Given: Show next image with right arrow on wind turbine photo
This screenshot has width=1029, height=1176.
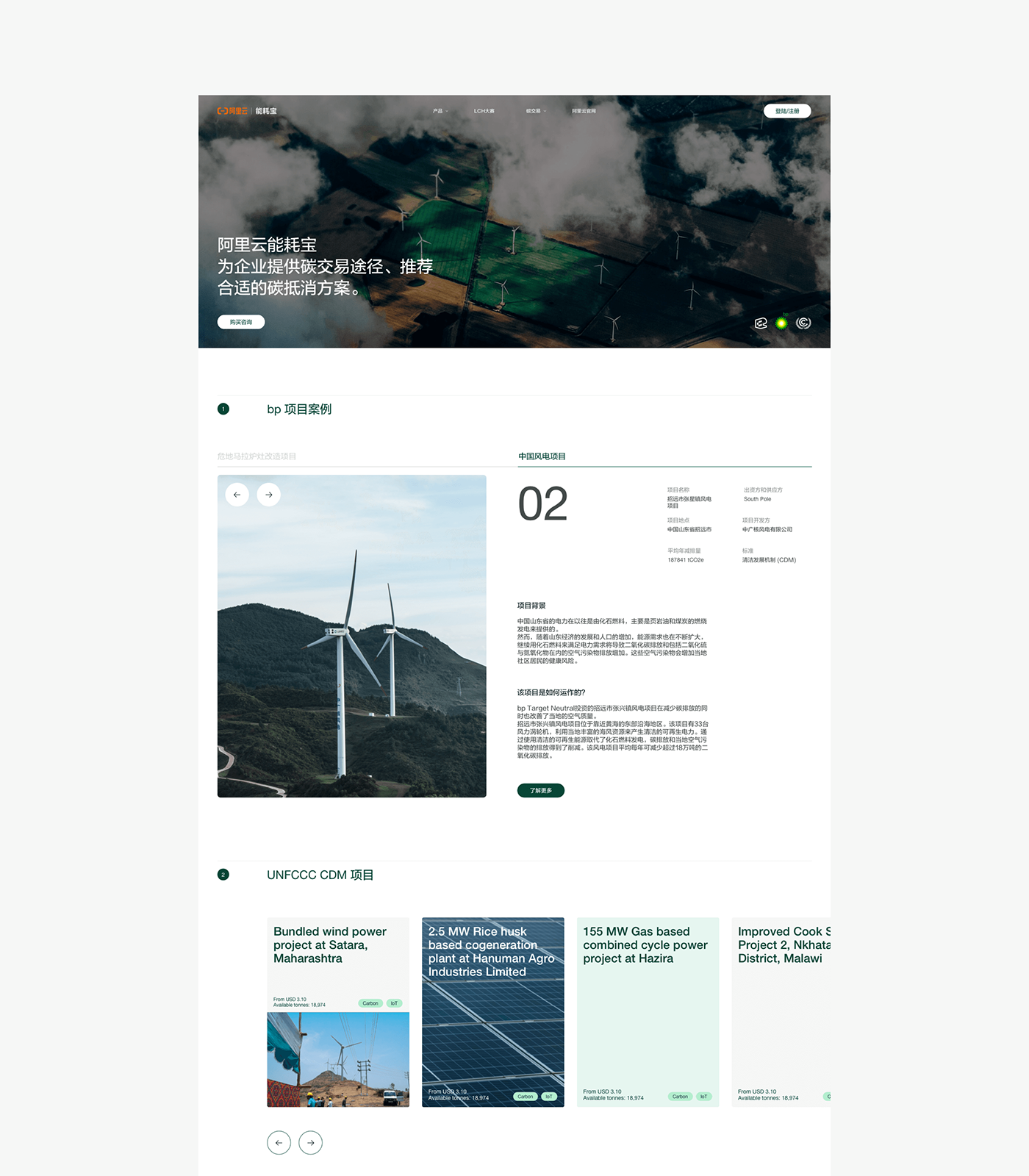Looking at the screenshot, I should point(269,495).
